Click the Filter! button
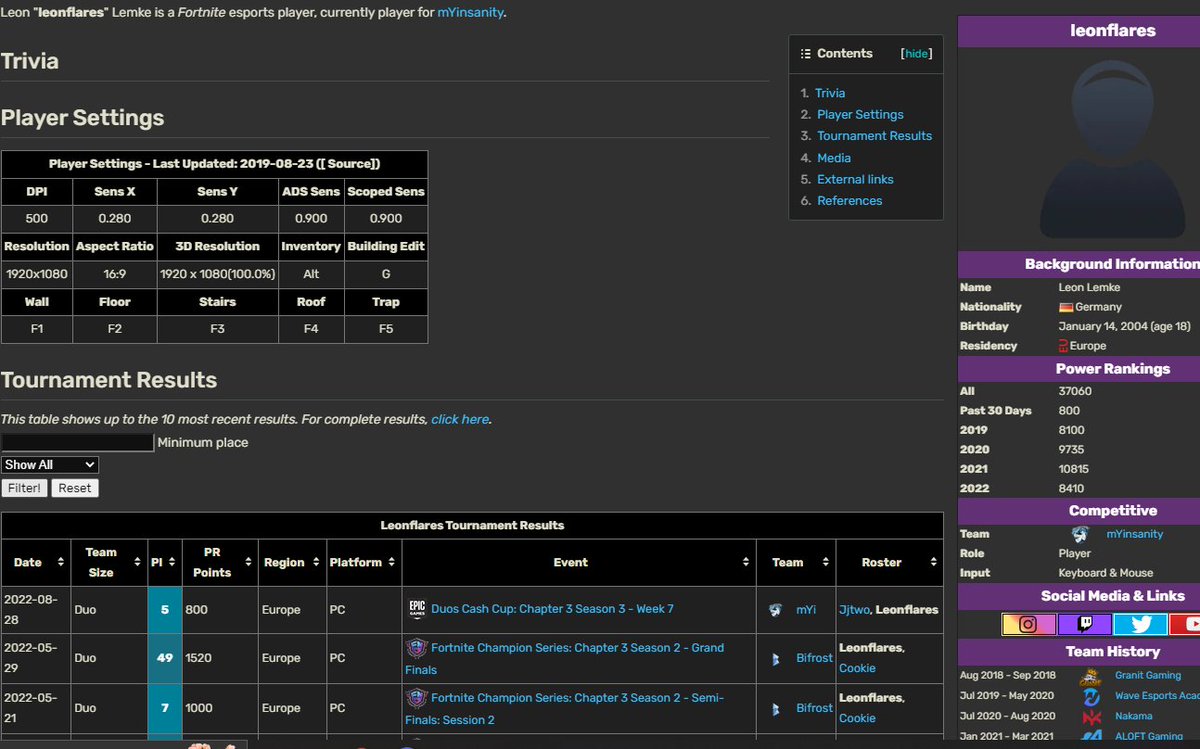The height and width of the screenshot is (749, 1200). 24,488
